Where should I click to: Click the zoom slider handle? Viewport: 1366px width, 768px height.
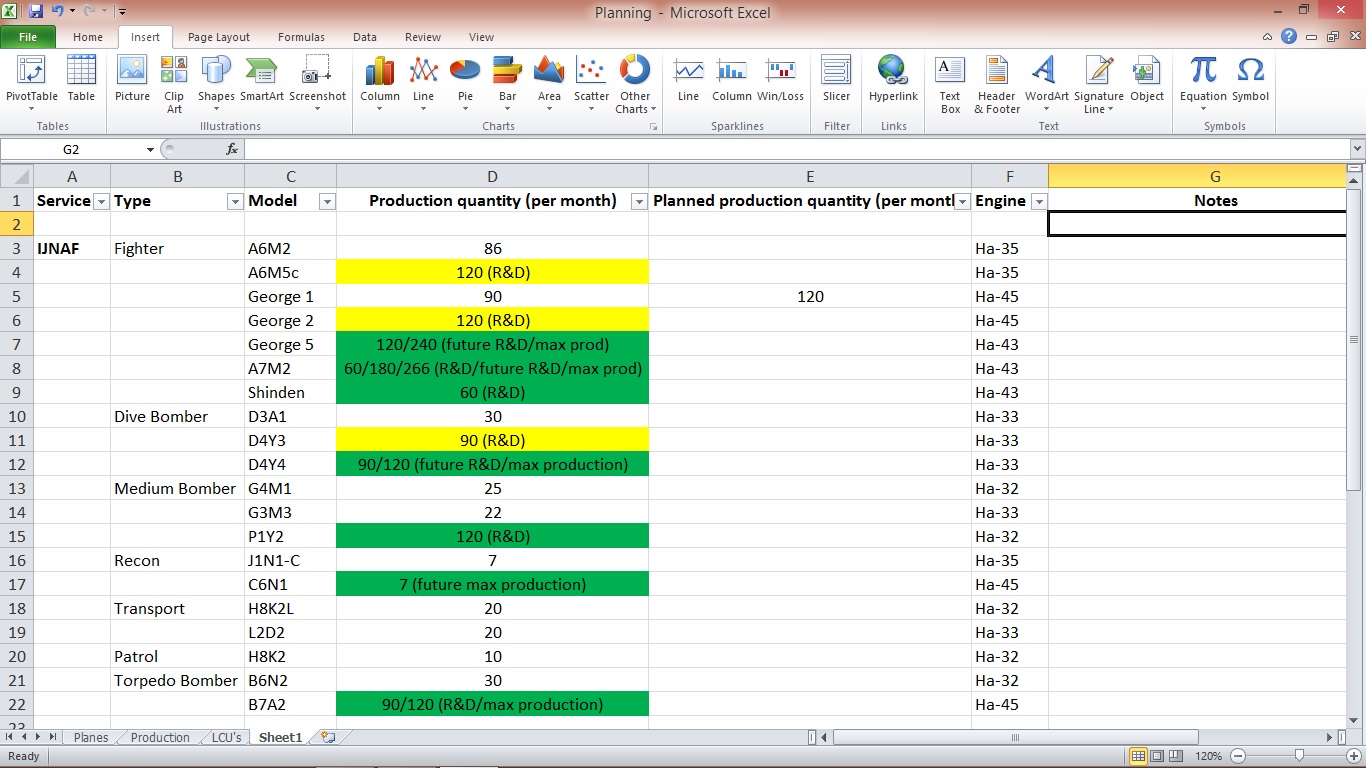tap(1299, 756)
